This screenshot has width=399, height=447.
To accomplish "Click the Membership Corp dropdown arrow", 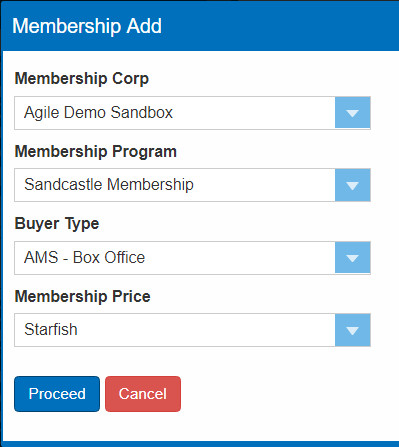I will coord(353,113).
